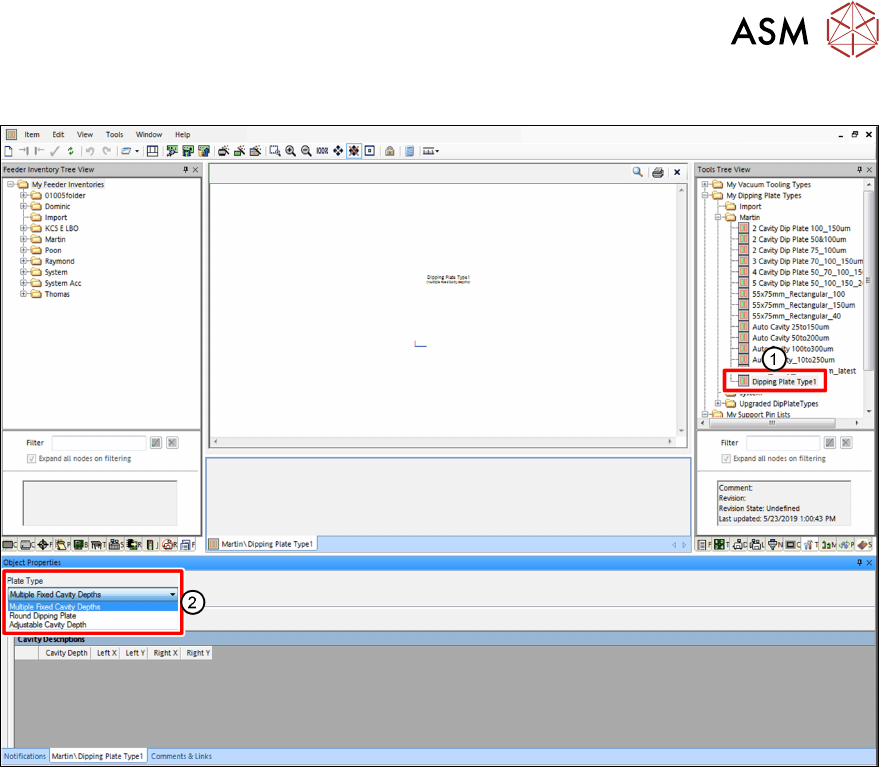Switch to the Comments & Links tab
The image size is (879, 767).
[x=181, y=756]
